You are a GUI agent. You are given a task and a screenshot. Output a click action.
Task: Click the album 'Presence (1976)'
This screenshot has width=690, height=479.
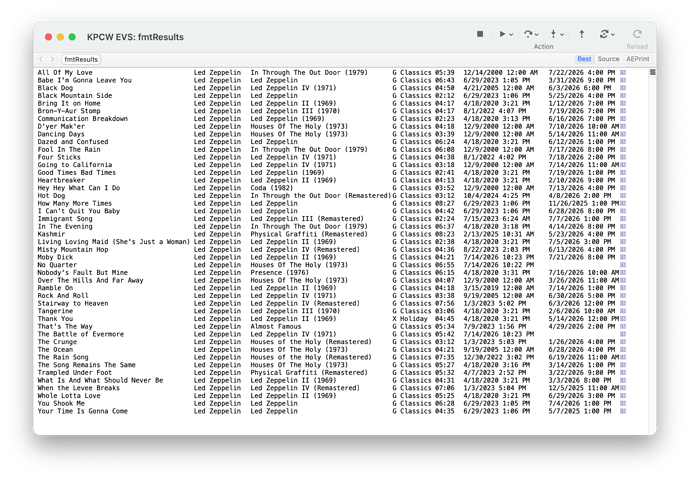(280, 273)
